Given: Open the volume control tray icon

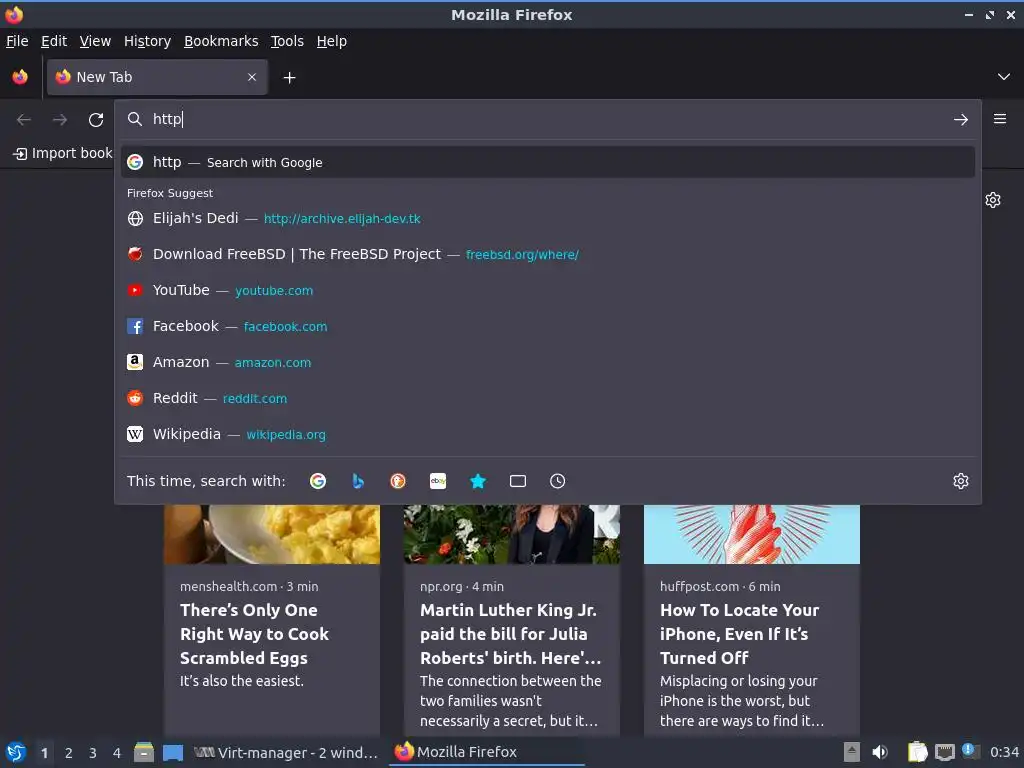Looking at the screenshot, I should tap(880, 752).
